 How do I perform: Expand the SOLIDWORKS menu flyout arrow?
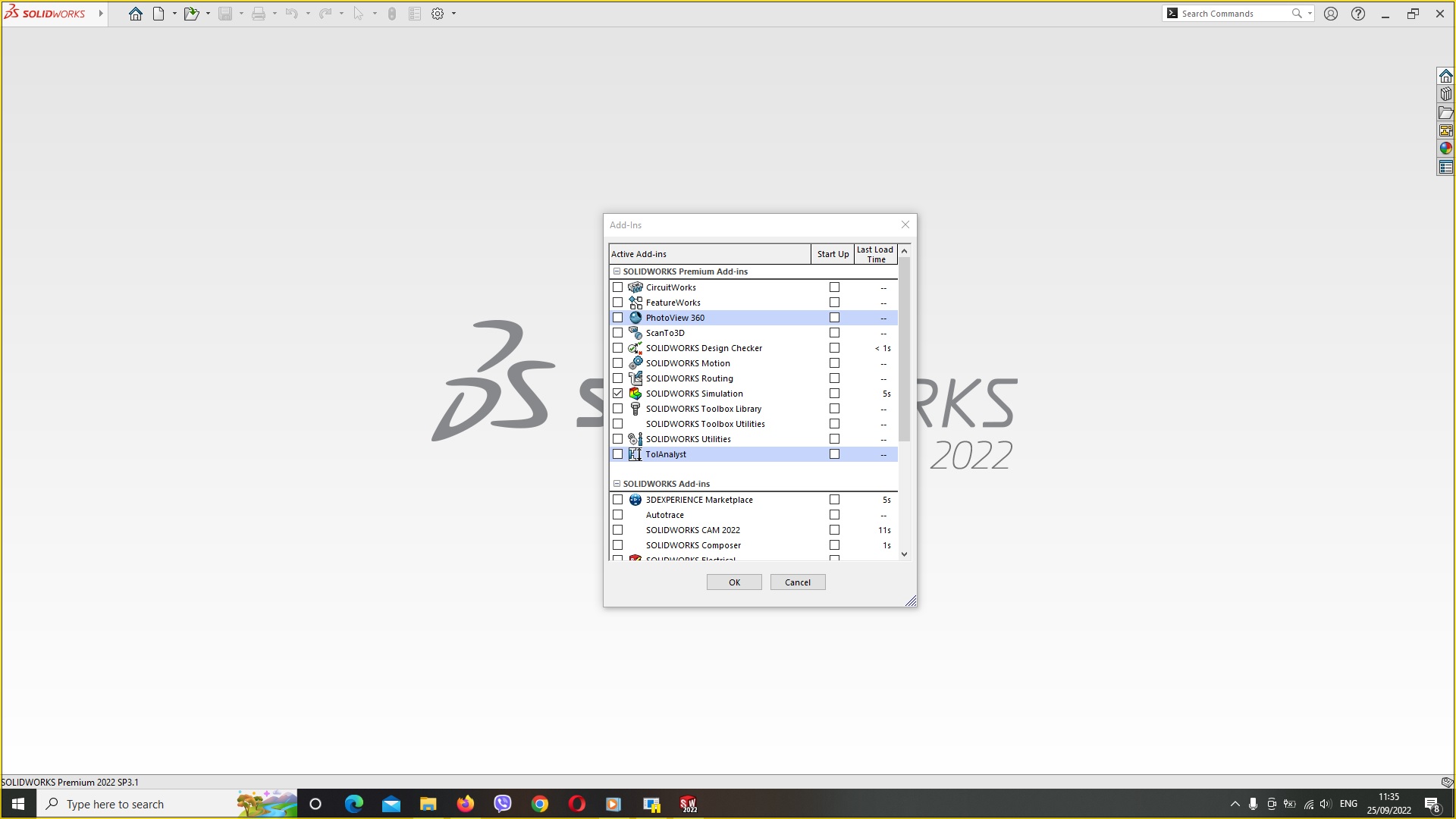pyautogui.click(x=101, y=14)
